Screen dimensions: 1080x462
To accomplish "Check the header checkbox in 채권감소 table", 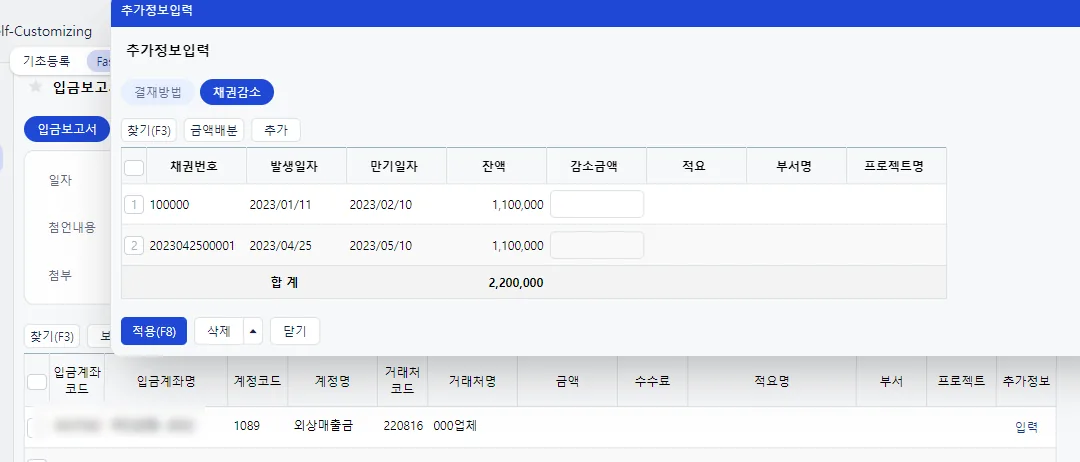I will [134, 168].
